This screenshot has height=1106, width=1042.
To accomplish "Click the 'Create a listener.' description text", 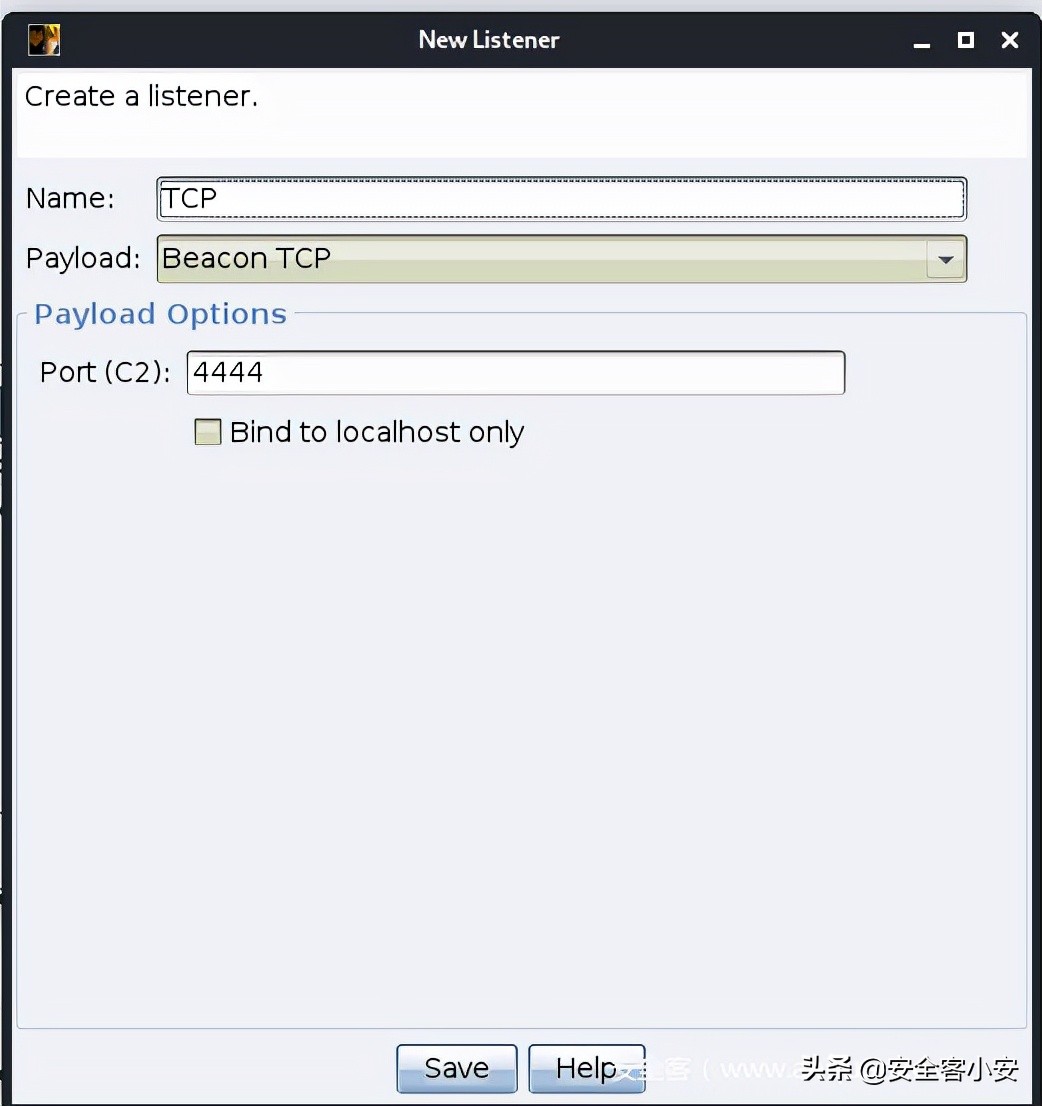I will click(x=141, y=97).
